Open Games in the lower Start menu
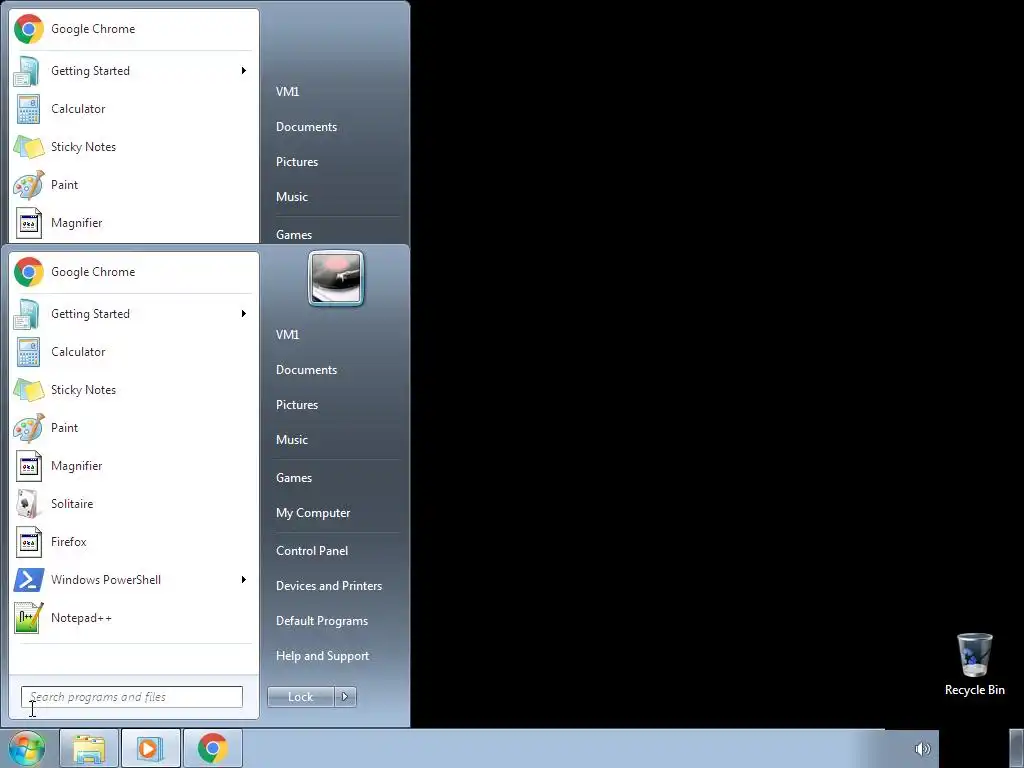Screen dimensions: 1024x768 click(x=294, y=477)
